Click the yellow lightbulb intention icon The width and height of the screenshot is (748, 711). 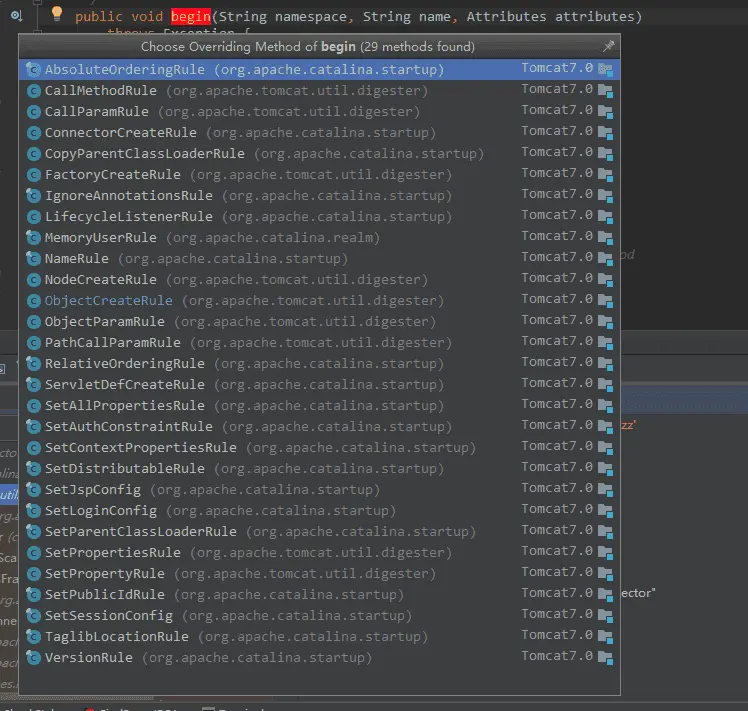pyautogui.click(x=57, y=14)
